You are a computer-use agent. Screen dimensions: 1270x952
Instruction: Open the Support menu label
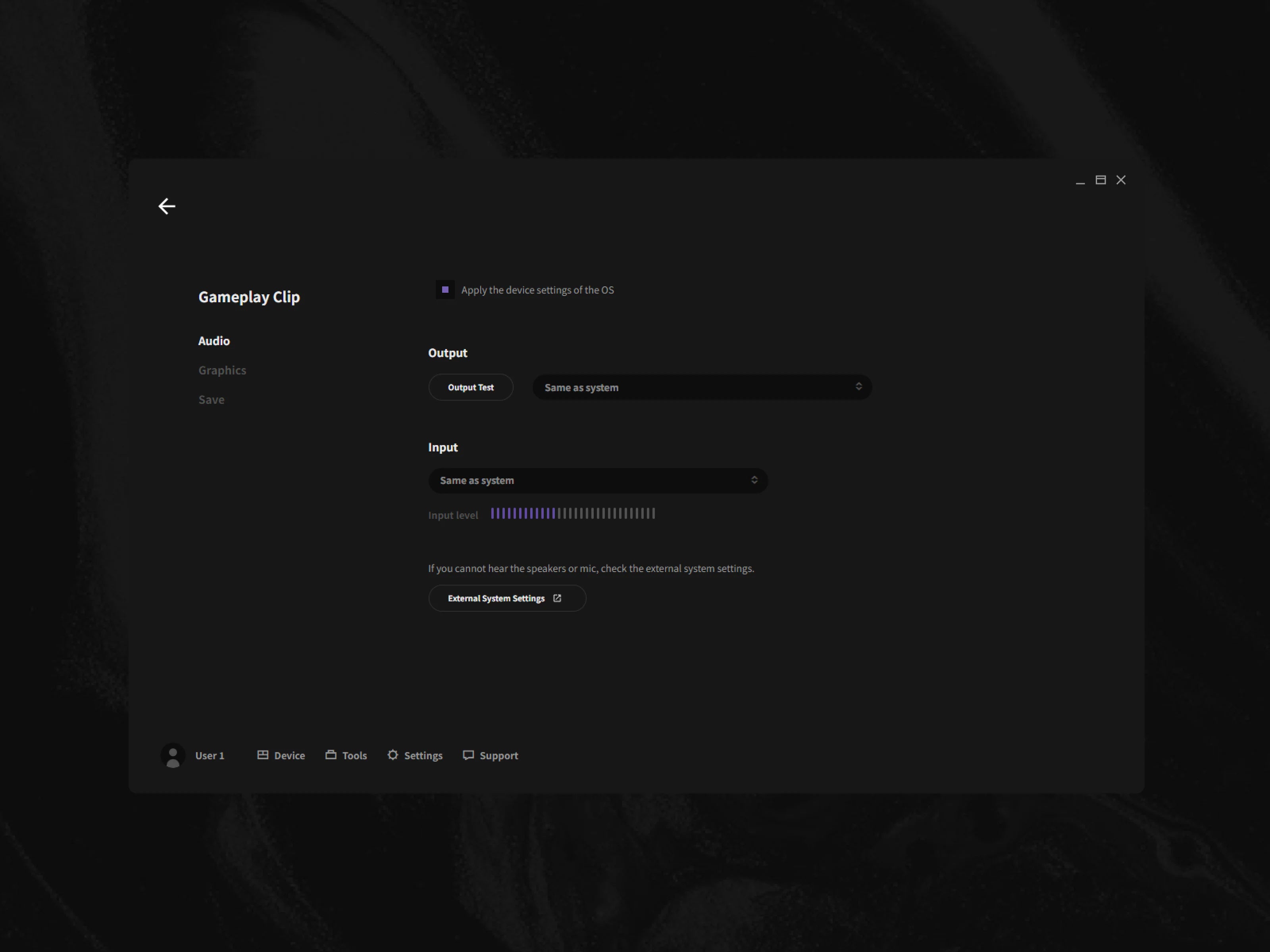tap(499, 755)
